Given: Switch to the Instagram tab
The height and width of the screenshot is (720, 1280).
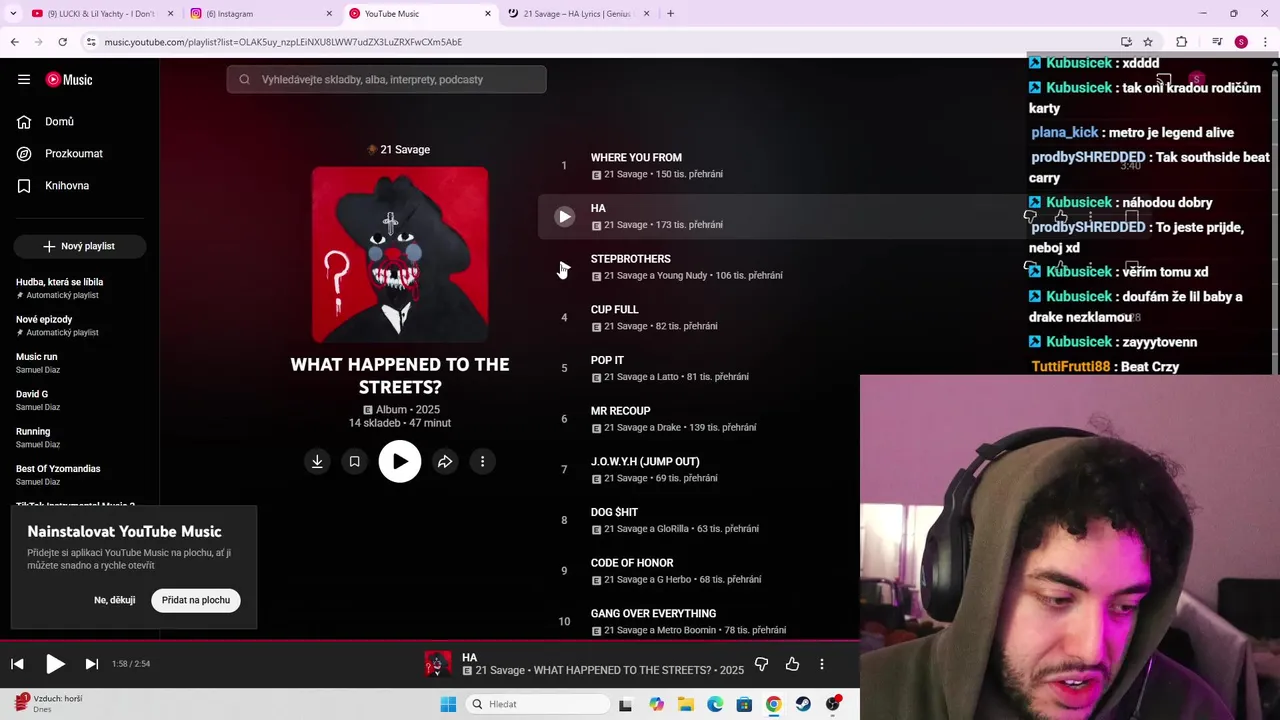Looking at the screenshot, I should pos(260,14).
